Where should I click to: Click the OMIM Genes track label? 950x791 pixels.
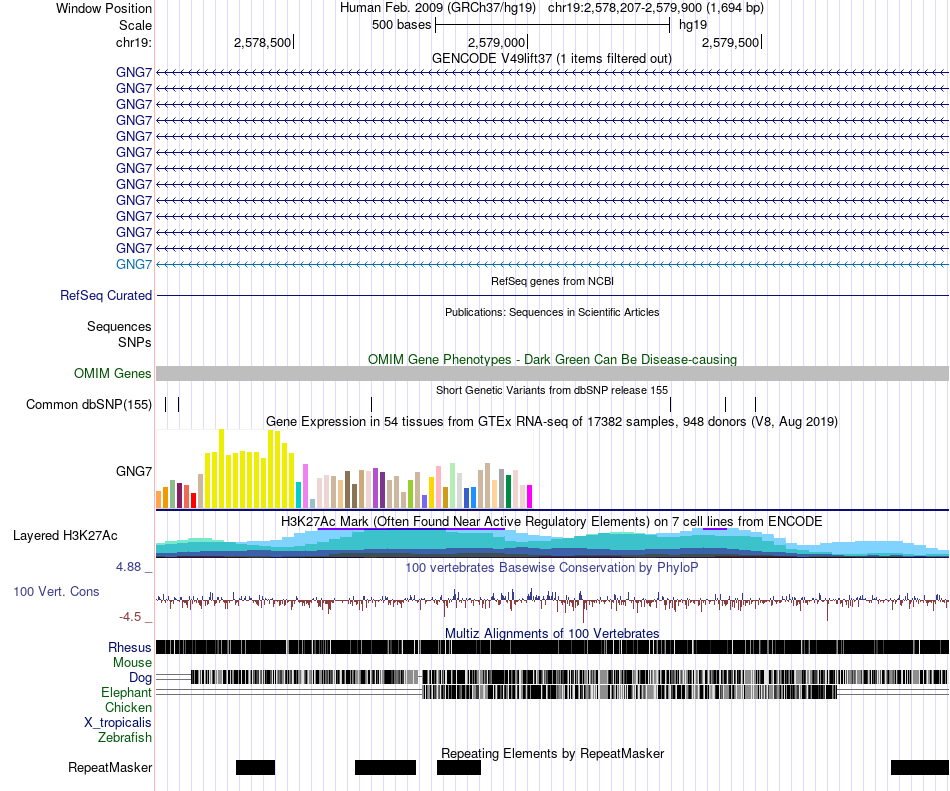(x=113, y=374)
